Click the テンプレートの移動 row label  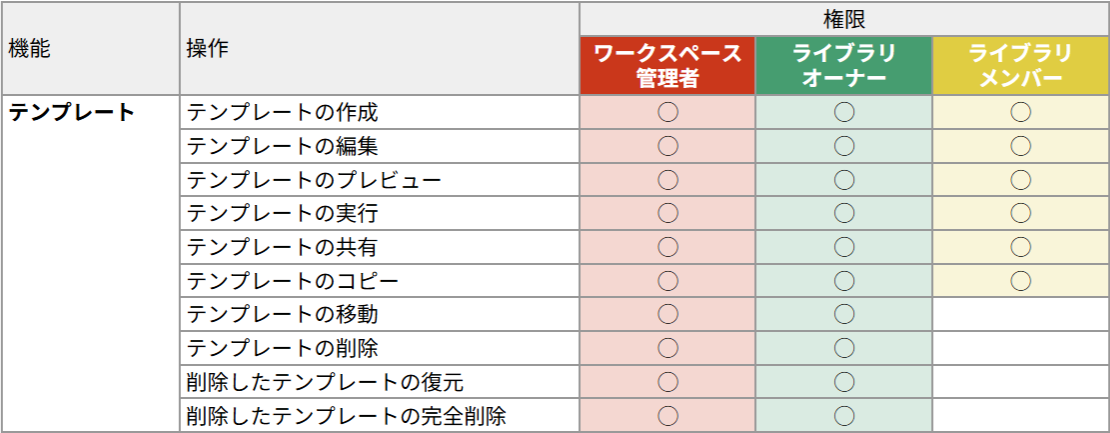pyautogui.click(x=283, y=314)
